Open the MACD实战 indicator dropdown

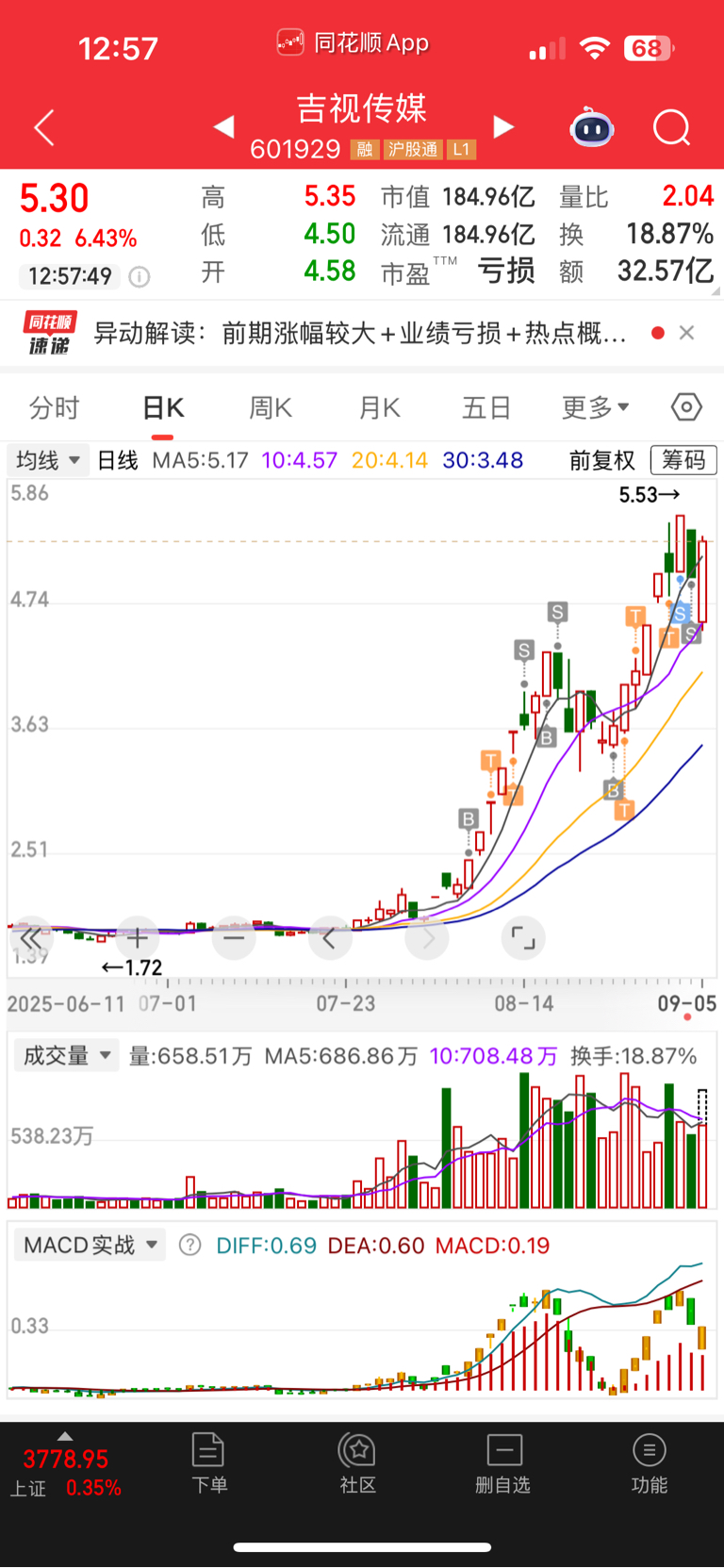click(90, 1246)
